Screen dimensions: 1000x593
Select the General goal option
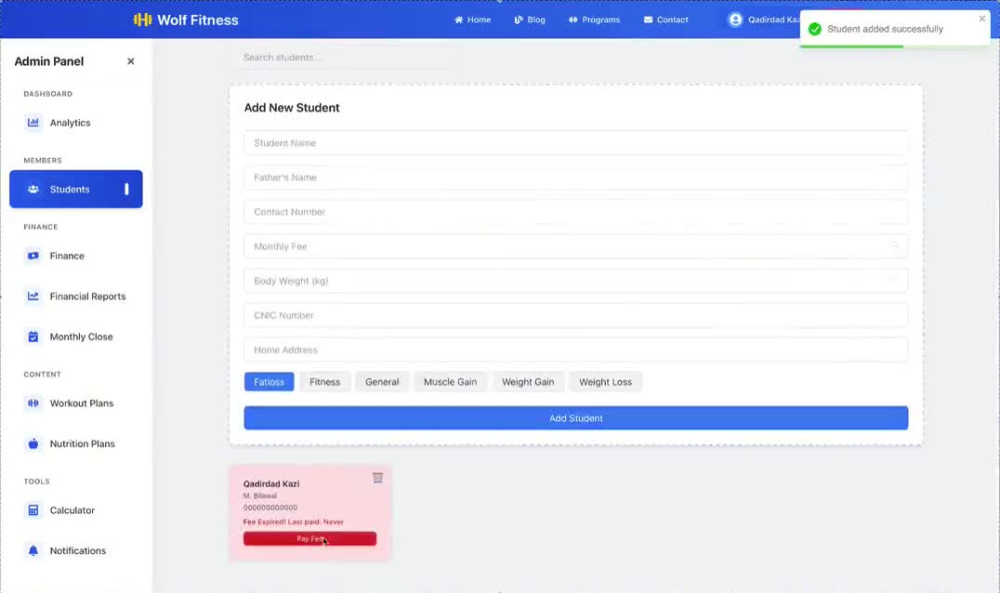382,382
